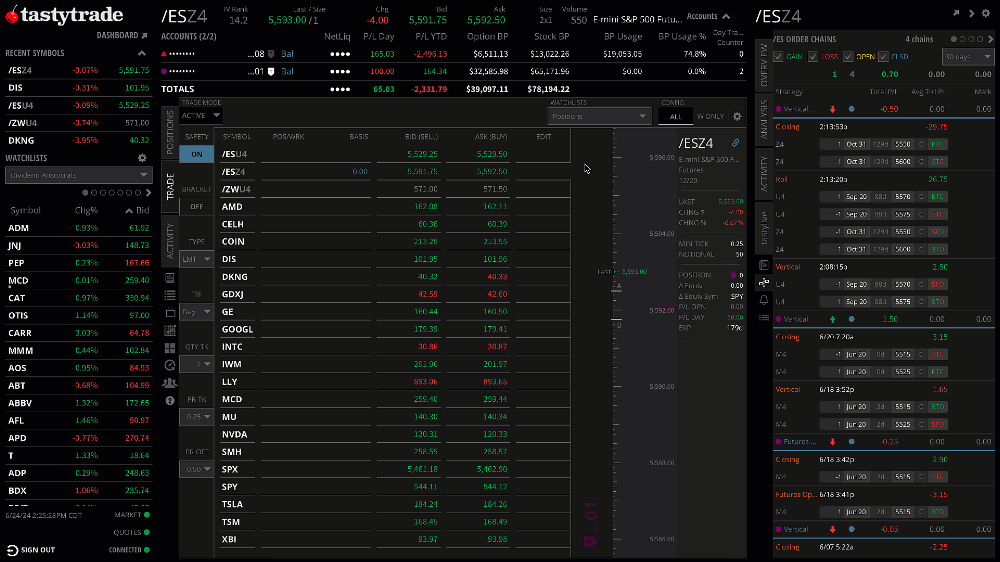The image size is (1000, 562).
Task: Turn off the Safety ON toggle
Action: (x=196, y=154)
